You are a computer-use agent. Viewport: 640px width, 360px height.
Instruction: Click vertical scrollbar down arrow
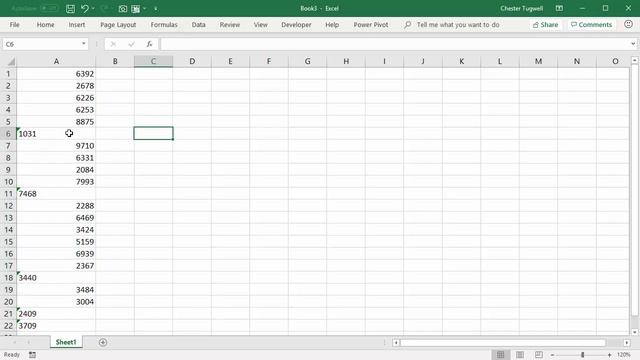coord(635,332)
